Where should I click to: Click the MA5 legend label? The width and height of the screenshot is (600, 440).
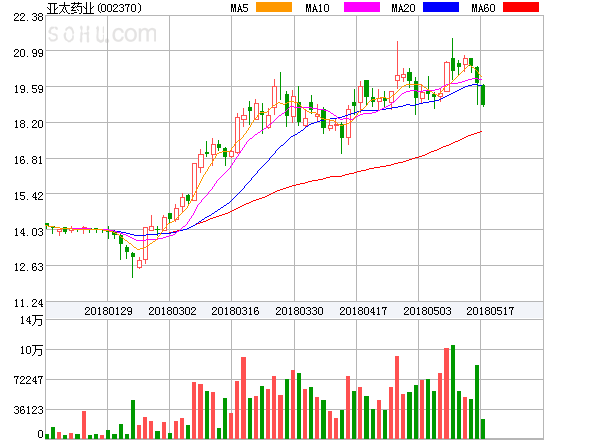[x=239, y=8]
